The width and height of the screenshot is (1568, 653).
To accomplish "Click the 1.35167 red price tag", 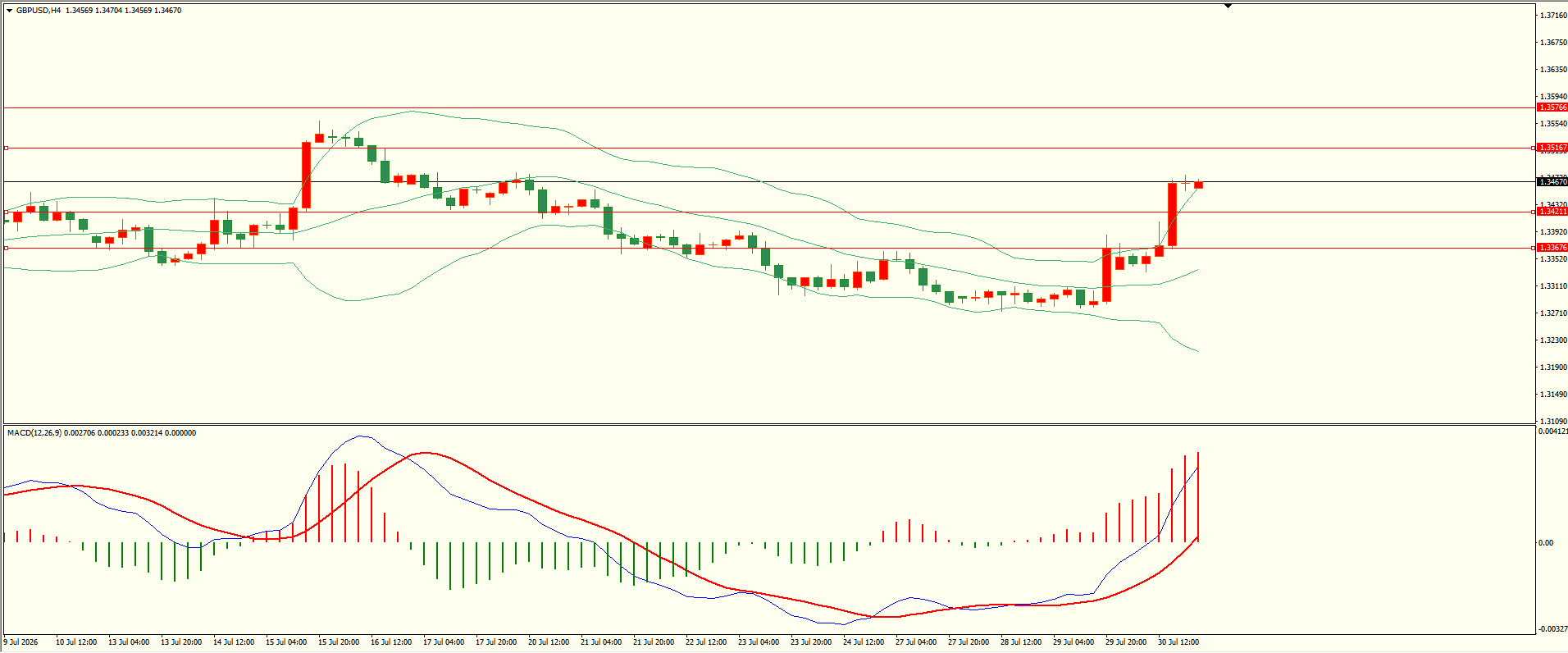I will pyautogui.click(x=1552, y=148).
